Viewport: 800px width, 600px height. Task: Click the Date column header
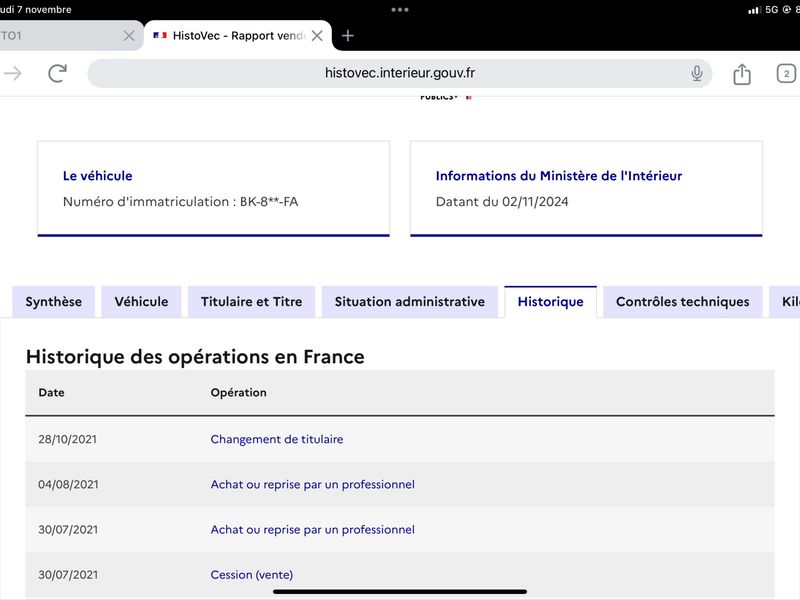(x=52, y=392)
